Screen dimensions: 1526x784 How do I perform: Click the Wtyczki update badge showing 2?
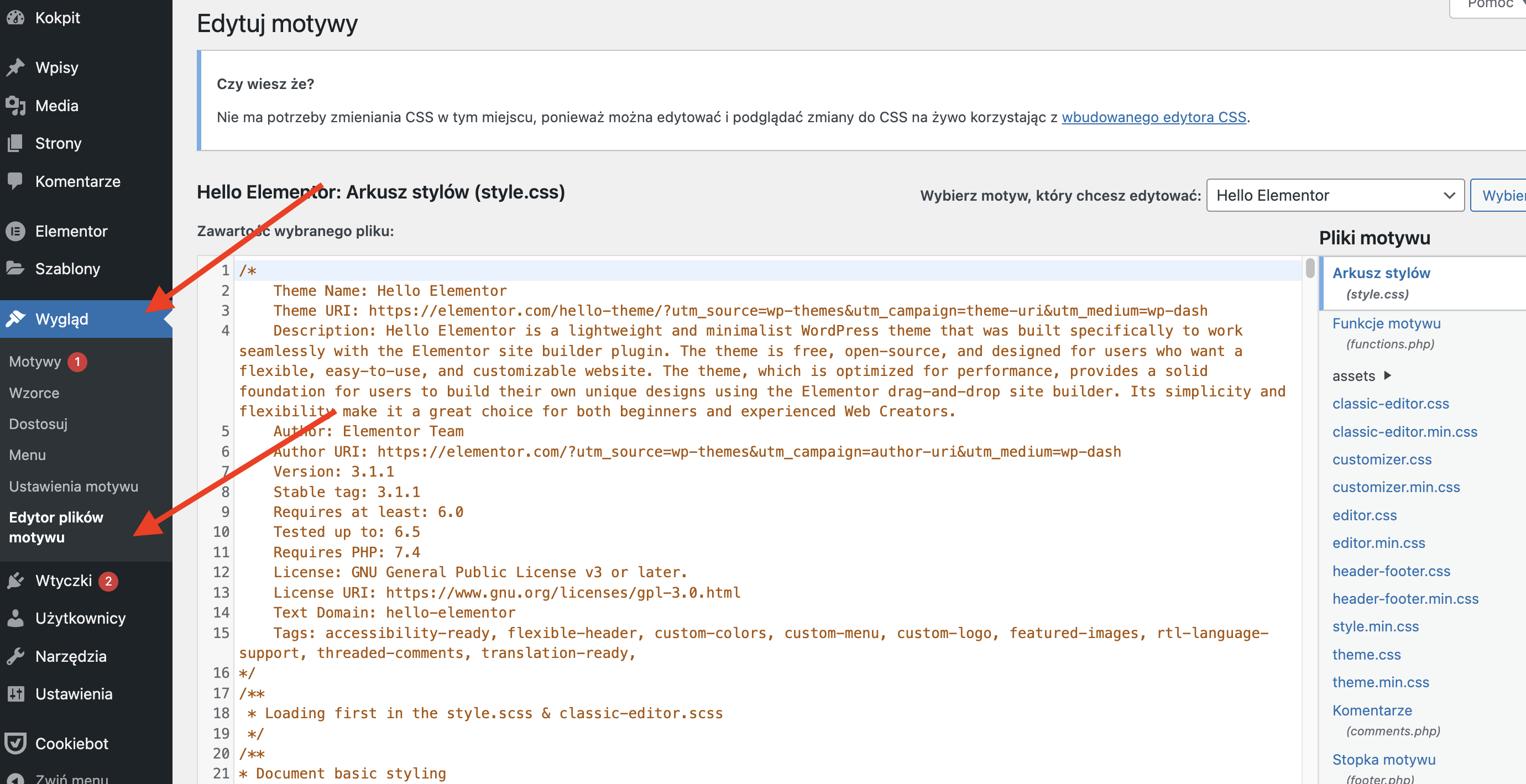[x=108, y=581]
